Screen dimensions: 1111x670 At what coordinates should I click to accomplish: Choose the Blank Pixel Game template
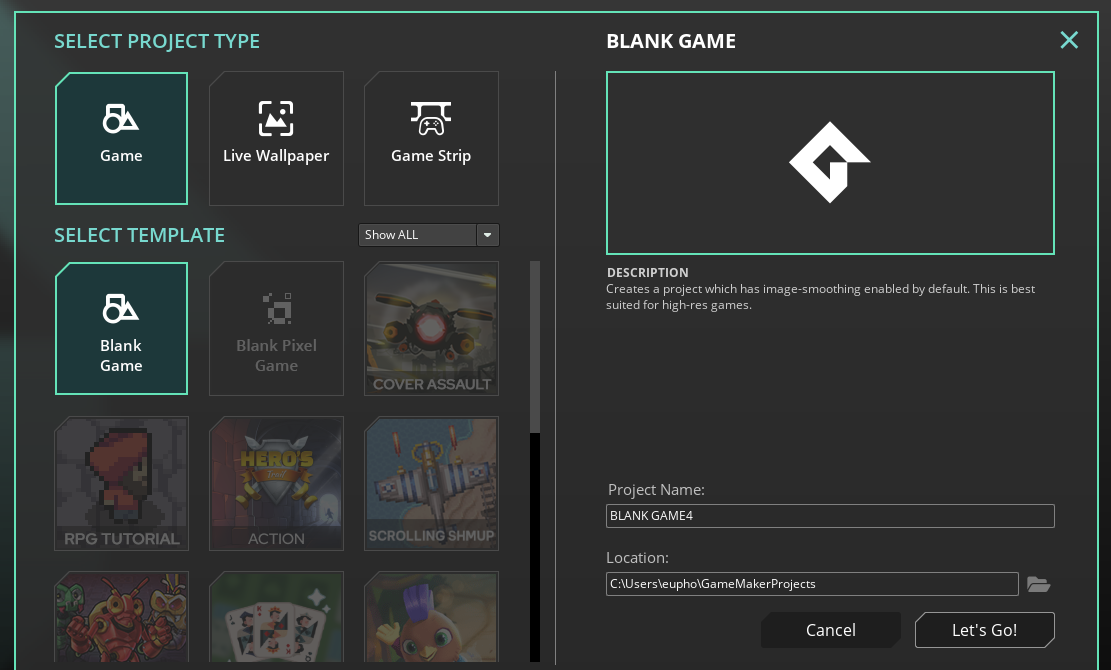276,329
